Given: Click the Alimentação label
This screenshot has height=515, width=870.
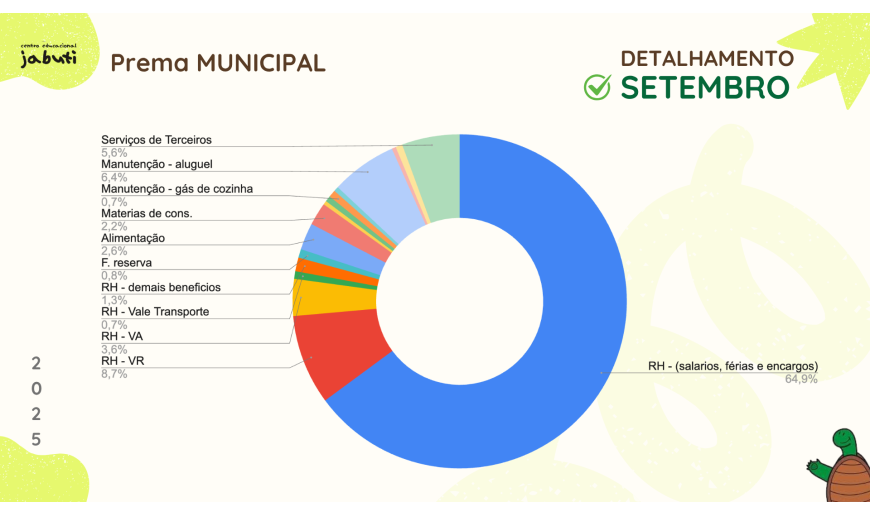Looking at the screenshot, I should (133, 238).
